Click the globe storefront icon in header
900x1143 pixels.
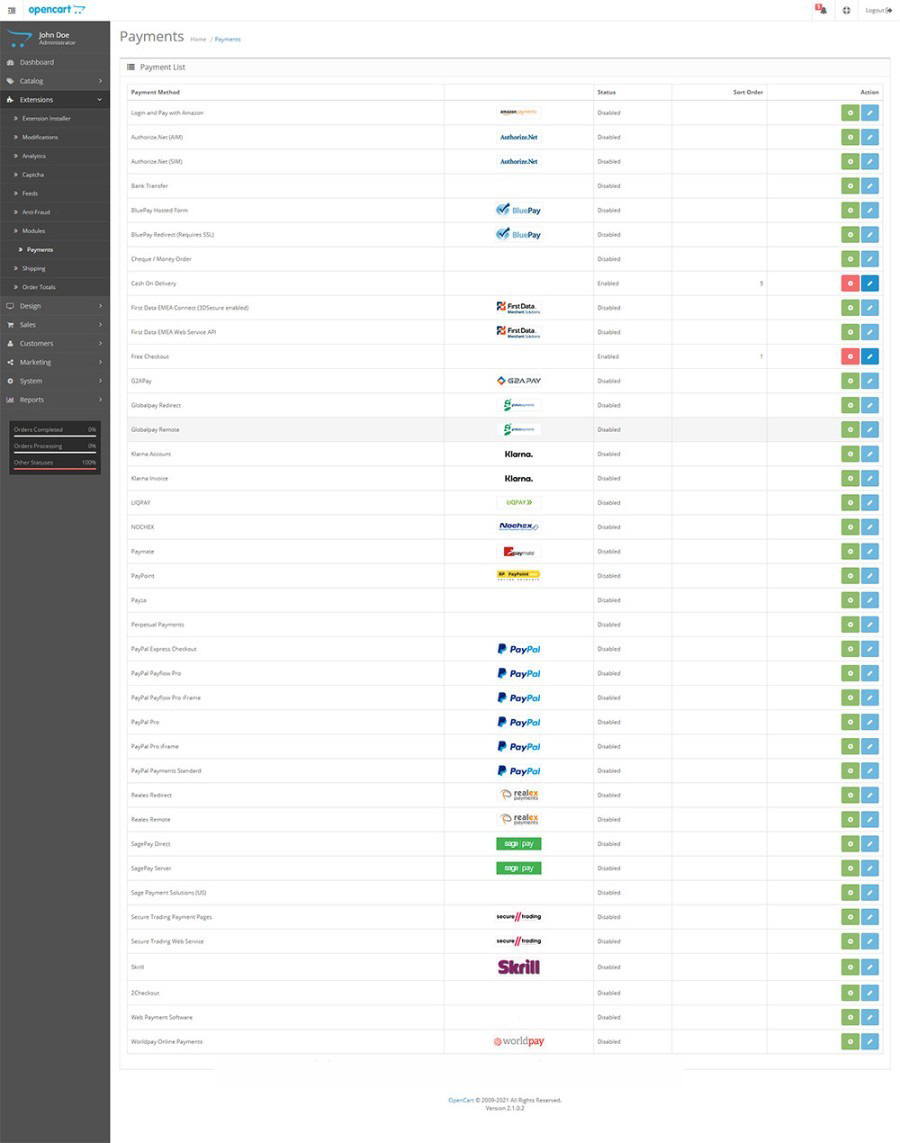pos(847,10)
